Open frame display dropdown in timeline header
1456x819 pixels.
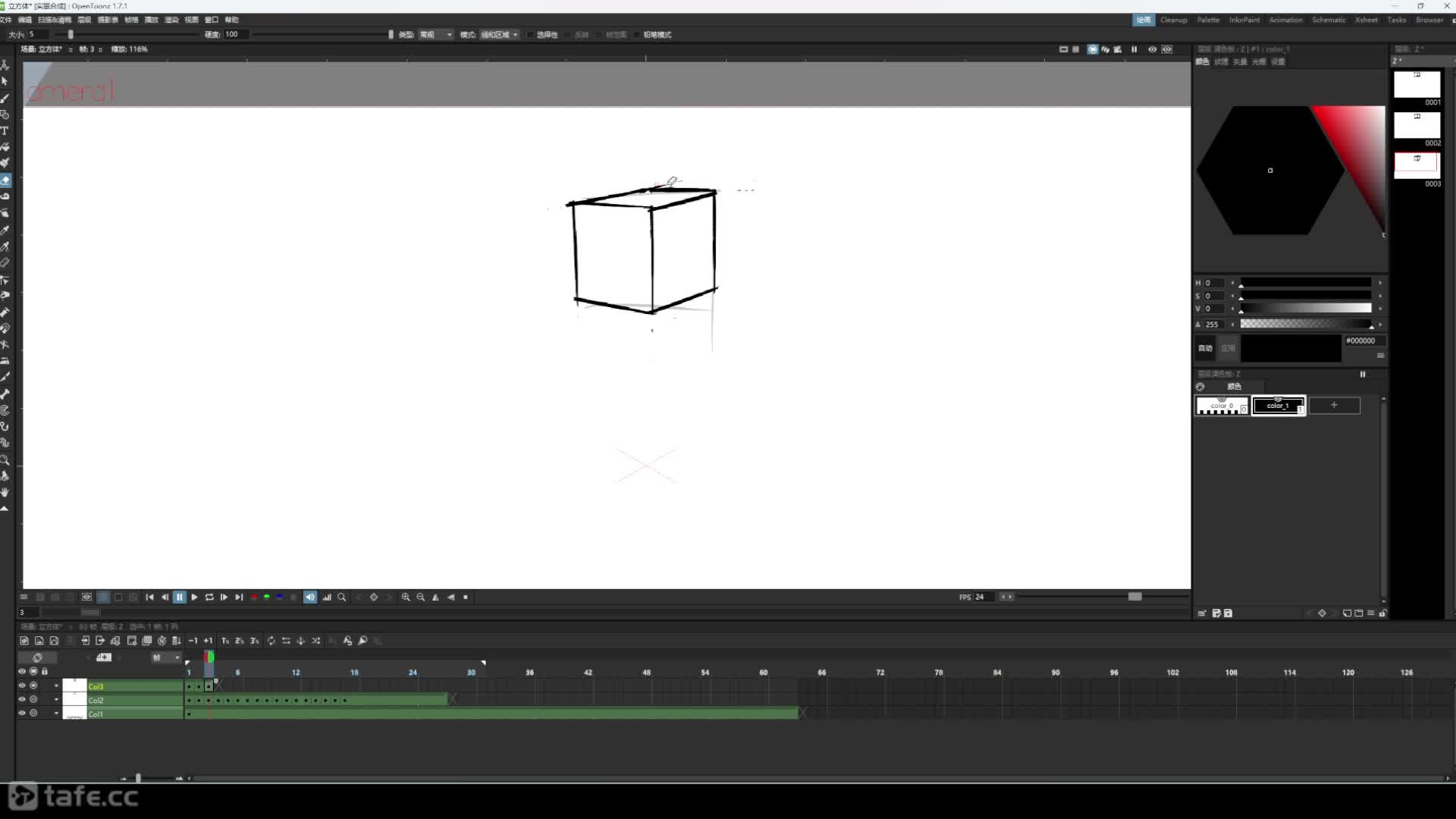click(x=165, y=657)
